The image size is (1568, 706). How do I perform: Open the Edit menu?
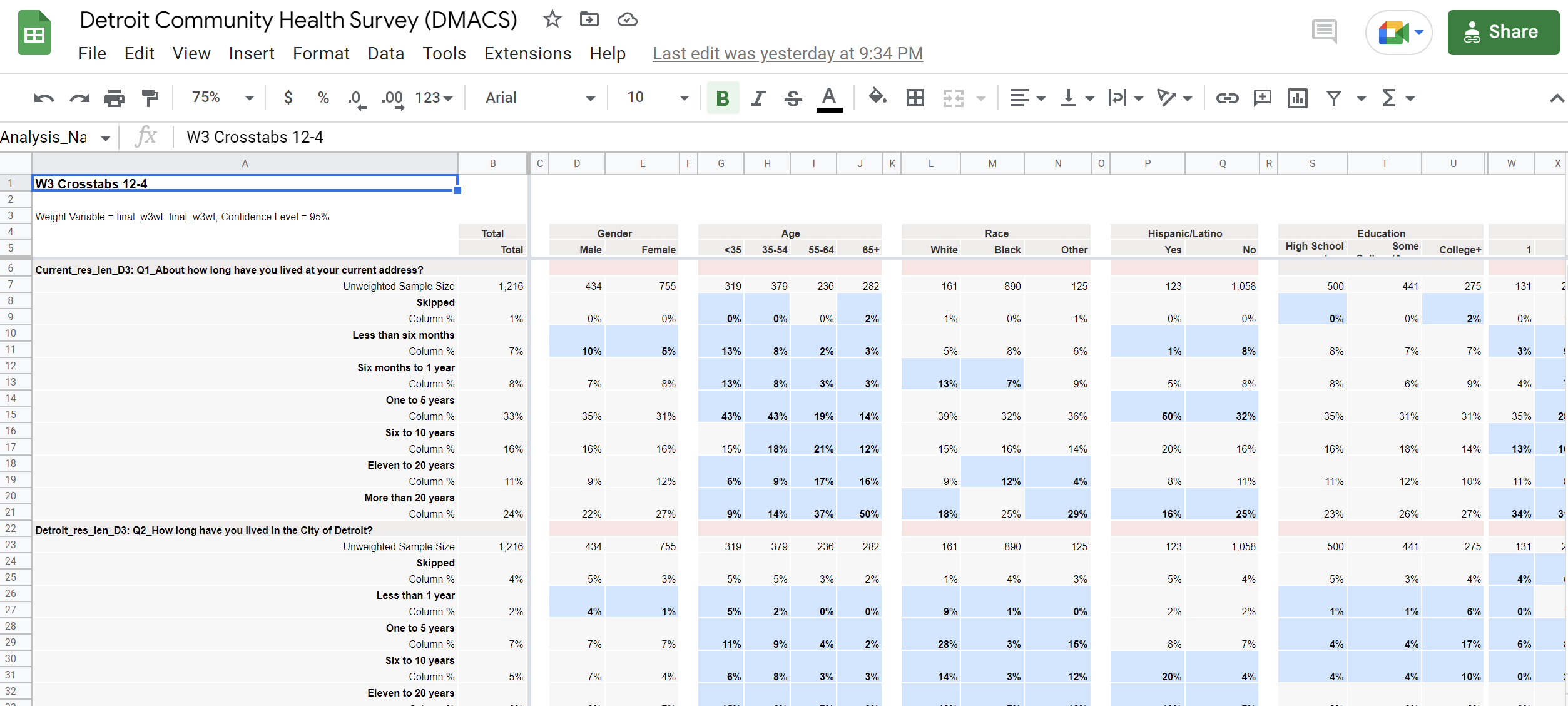tap(139, 54)
